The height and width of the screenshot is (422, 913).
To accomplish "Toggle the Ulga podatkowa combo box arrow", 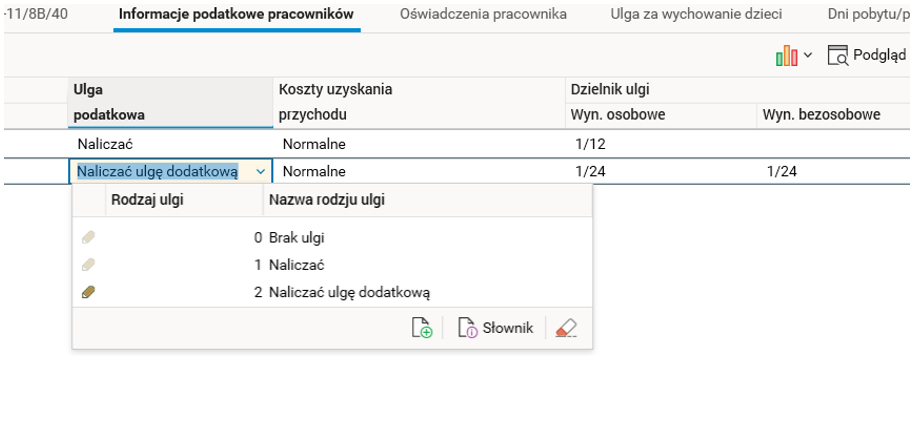I will (x=261, y=172).
